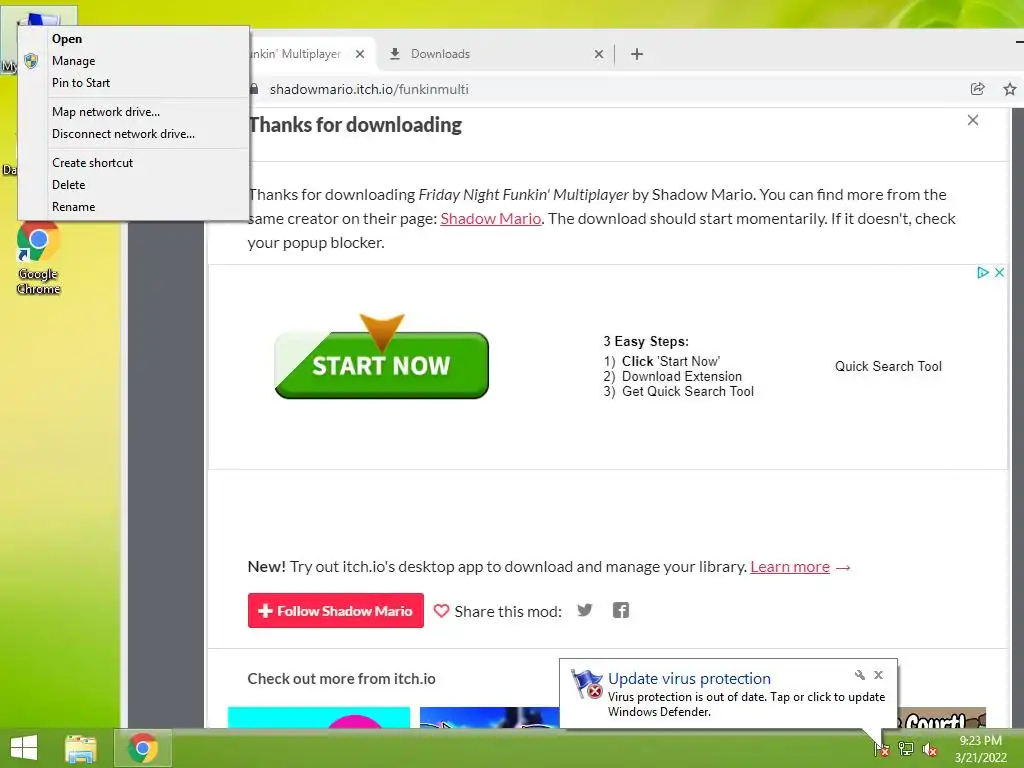
Task: Select the Google Chrome desktop shortcut
Action: 39,259
